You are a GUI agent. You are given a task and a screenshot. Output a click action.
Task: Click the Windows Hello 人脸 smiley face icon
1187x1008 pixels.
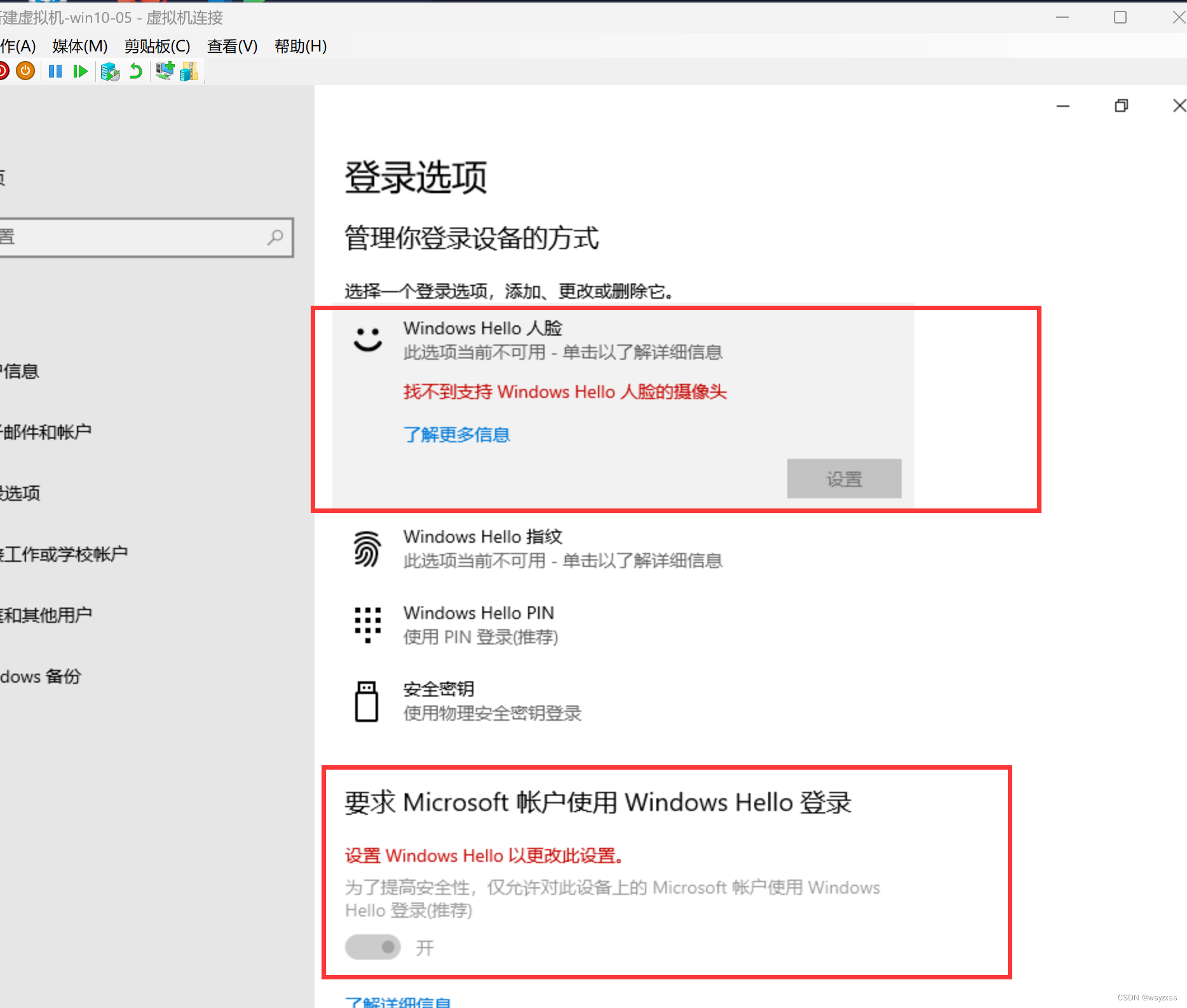368,339
